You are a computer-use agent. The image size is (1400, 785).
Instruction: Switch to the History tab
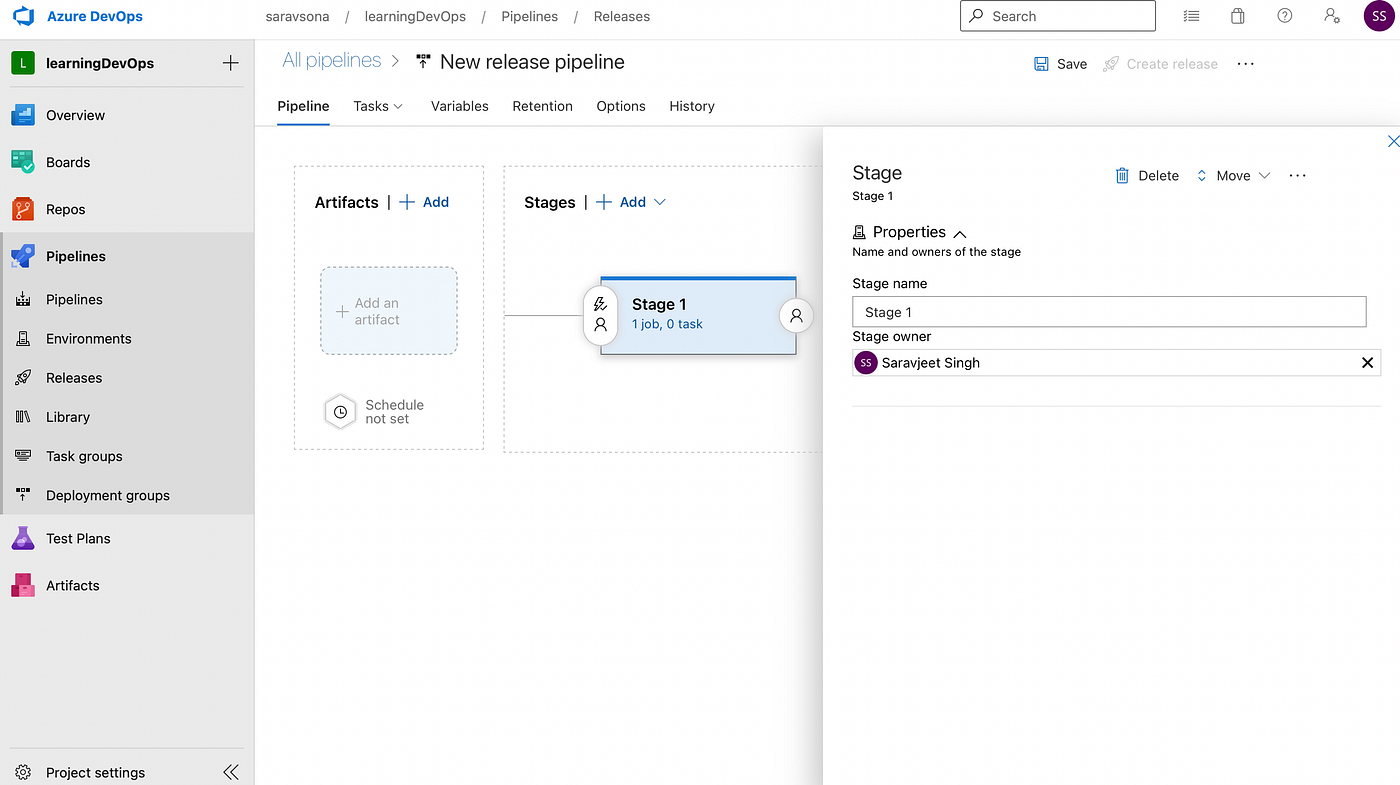pos(691,106)
